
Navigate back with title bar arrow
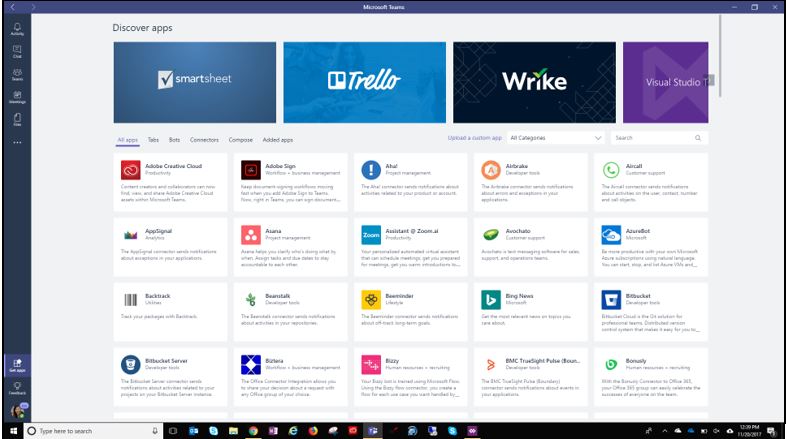pyautogui.click(x=13, y=7)
